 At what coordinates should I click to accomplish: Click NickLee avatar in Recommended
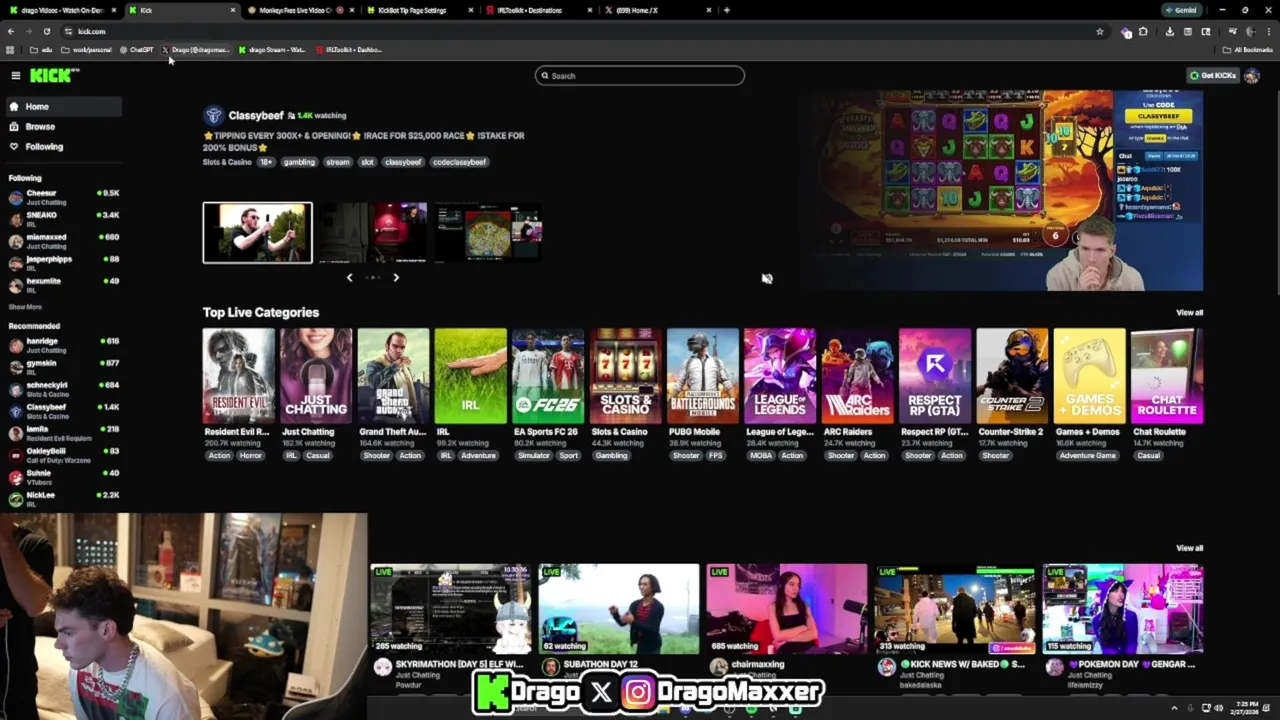[15, 499]
